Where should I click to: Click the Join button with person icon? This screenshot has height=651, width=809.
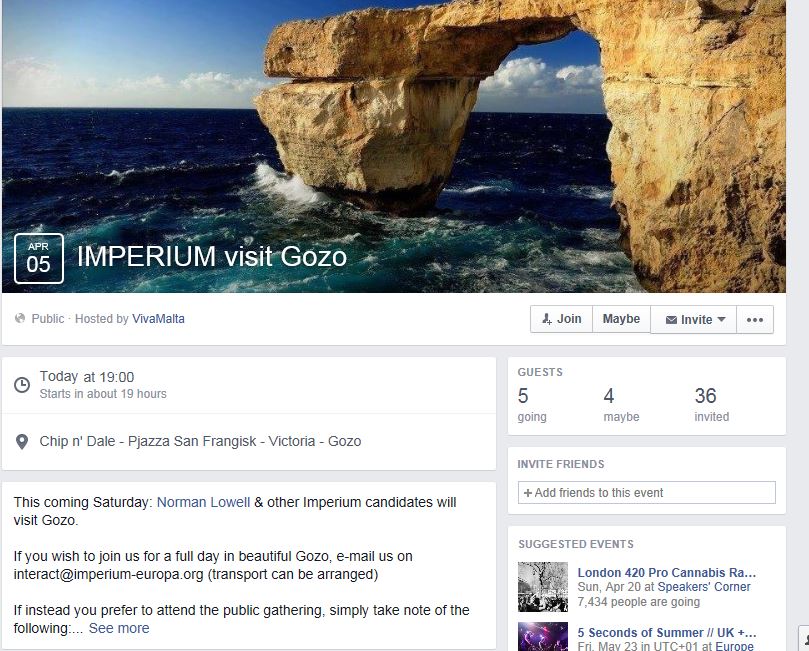point(561,319)
